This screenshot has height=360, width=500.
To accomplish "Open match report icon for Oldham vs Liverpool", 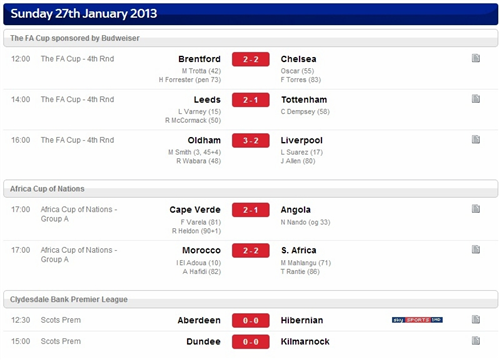I will [x=476, y=140].
